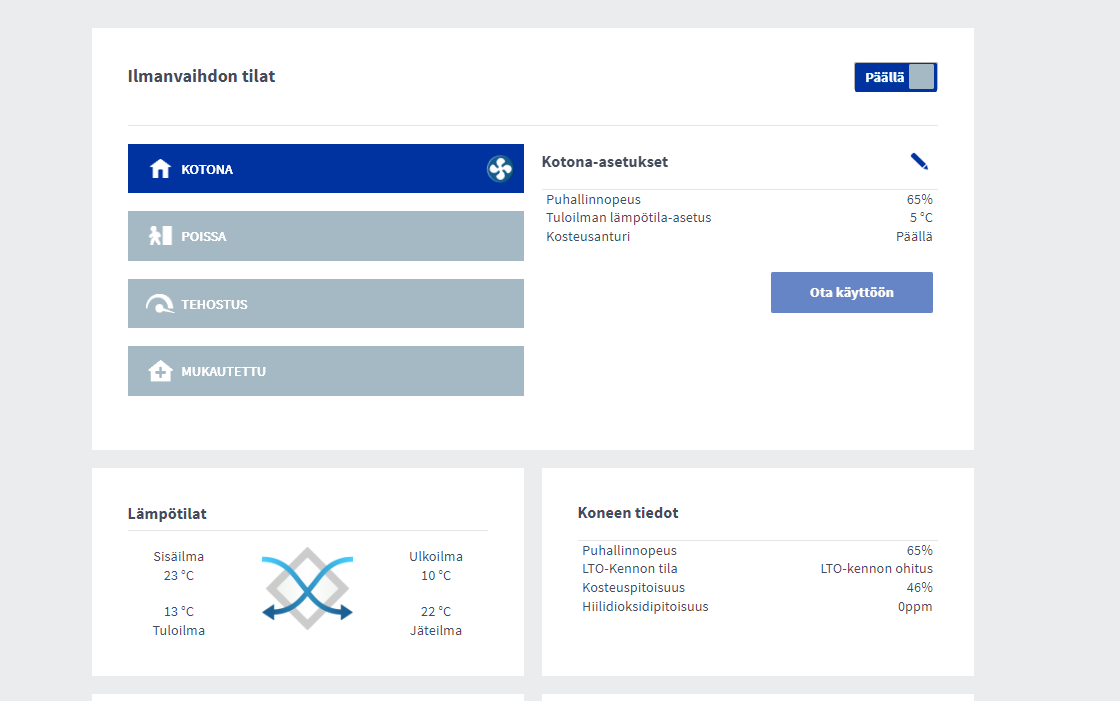Image resolution: width=1120 pixels, height=701 pixels.
Task: Click the gauge icon beside Tehostus
Action: 160,304
